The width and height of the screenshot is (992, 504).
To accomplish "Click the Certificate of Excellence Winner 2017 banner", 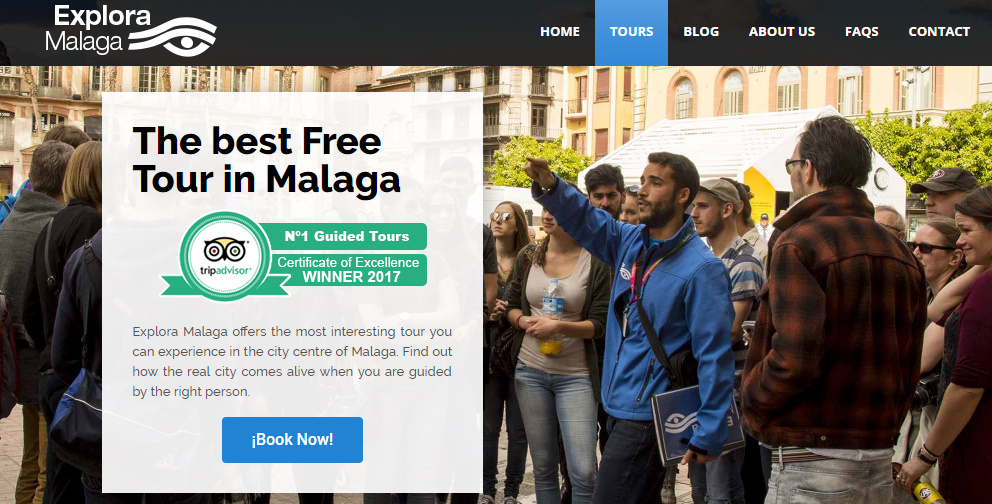I will [349, 269].
